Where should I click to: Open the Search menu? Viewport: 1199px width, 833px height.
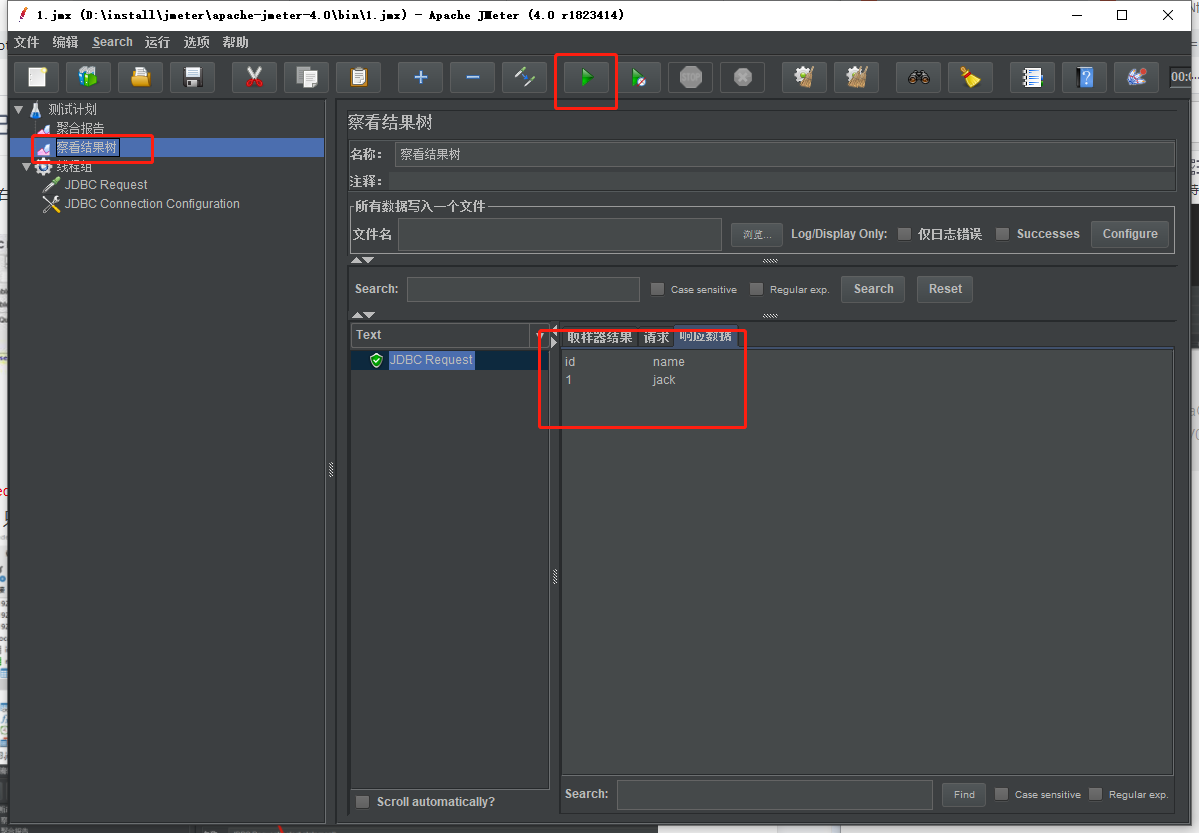click(112, 42)
